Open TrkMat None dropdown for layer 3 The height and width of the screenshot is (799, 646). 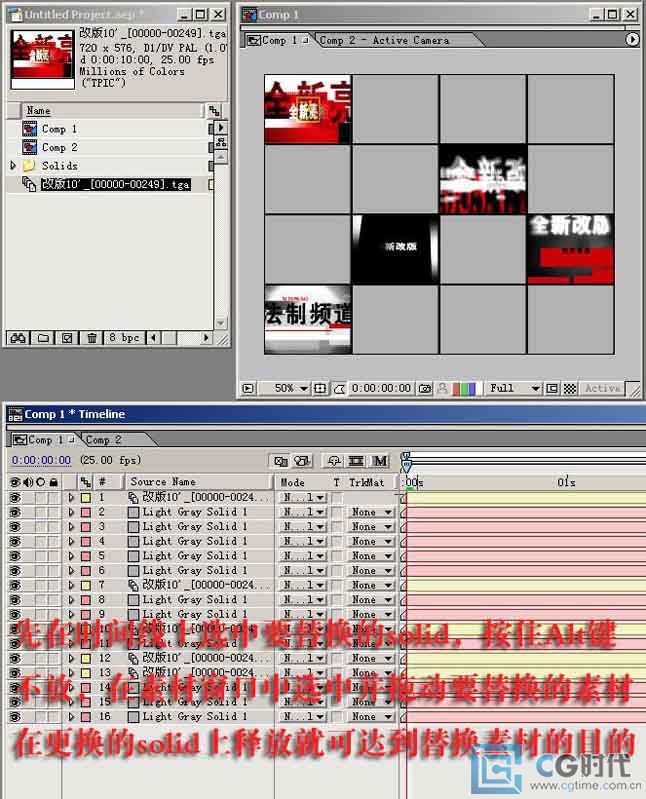(x=371, y=527)
